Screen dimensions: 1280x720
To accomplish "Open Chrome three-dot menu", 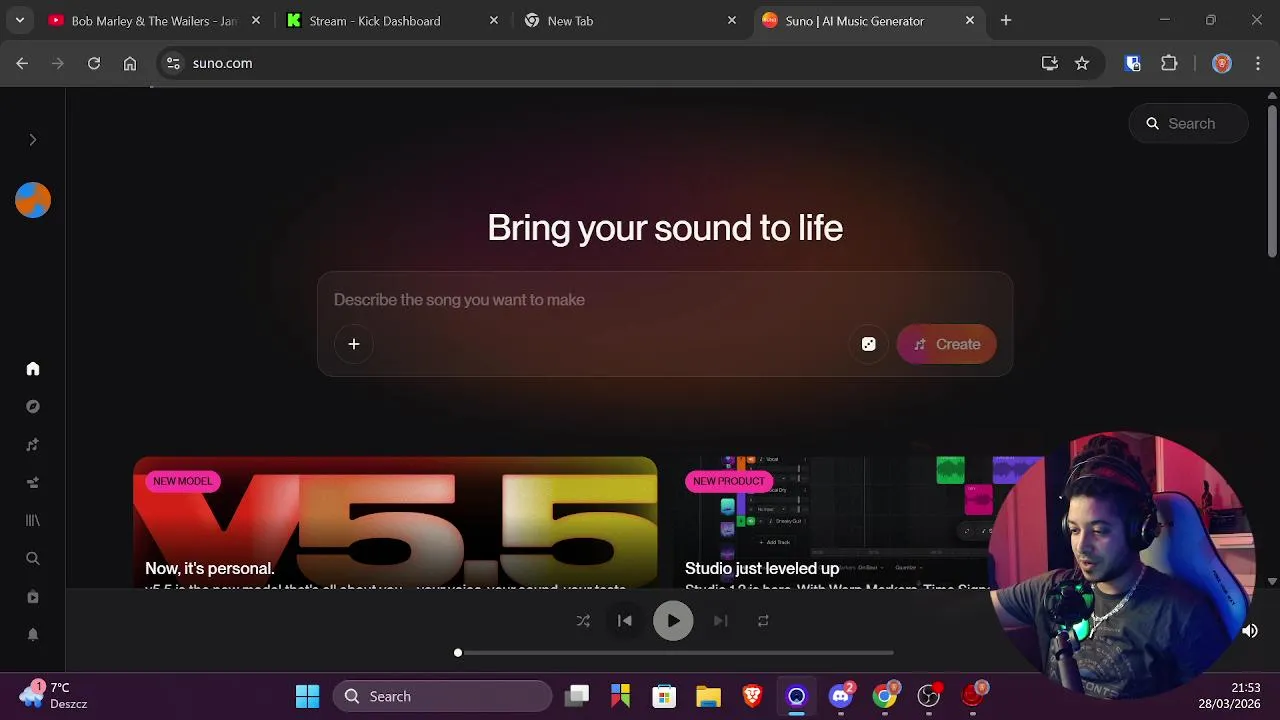I will [x=1257, y=63].
